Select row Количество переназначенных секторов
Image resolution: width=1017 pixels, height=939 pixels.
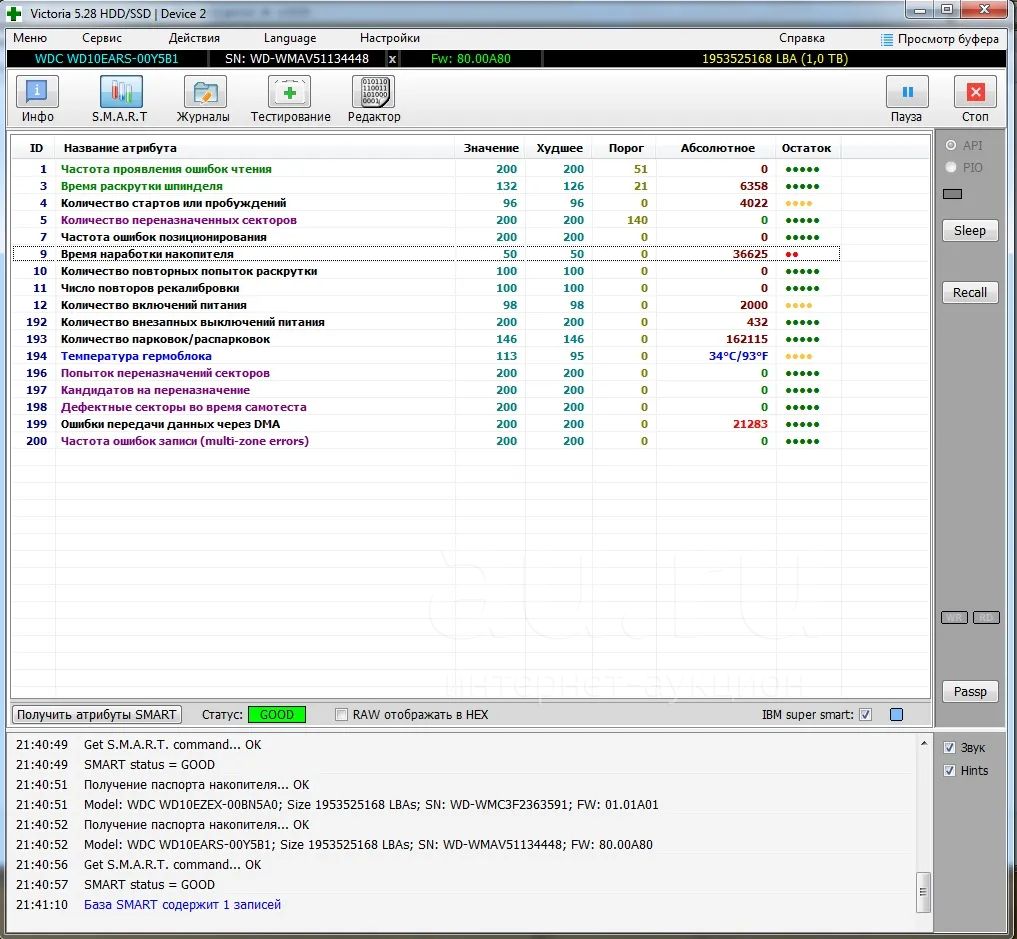tap(426, 220)
